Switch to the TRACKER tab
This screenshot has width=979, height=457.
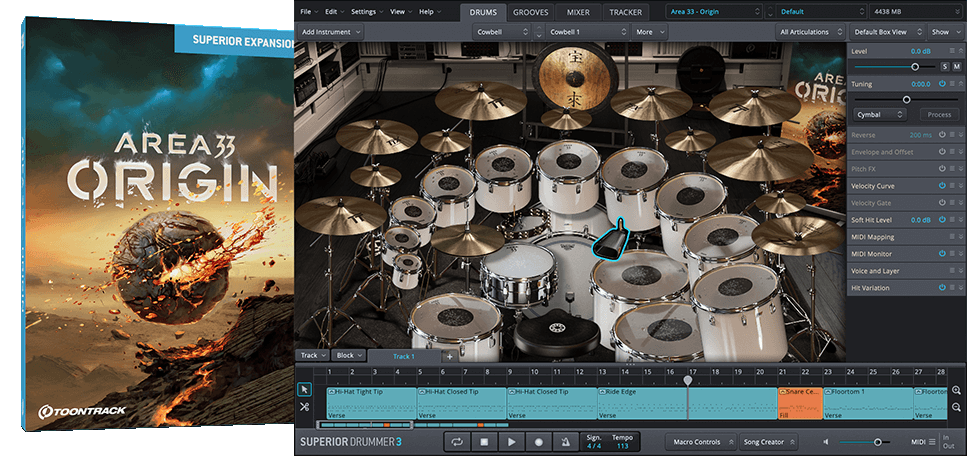point(626,12)
